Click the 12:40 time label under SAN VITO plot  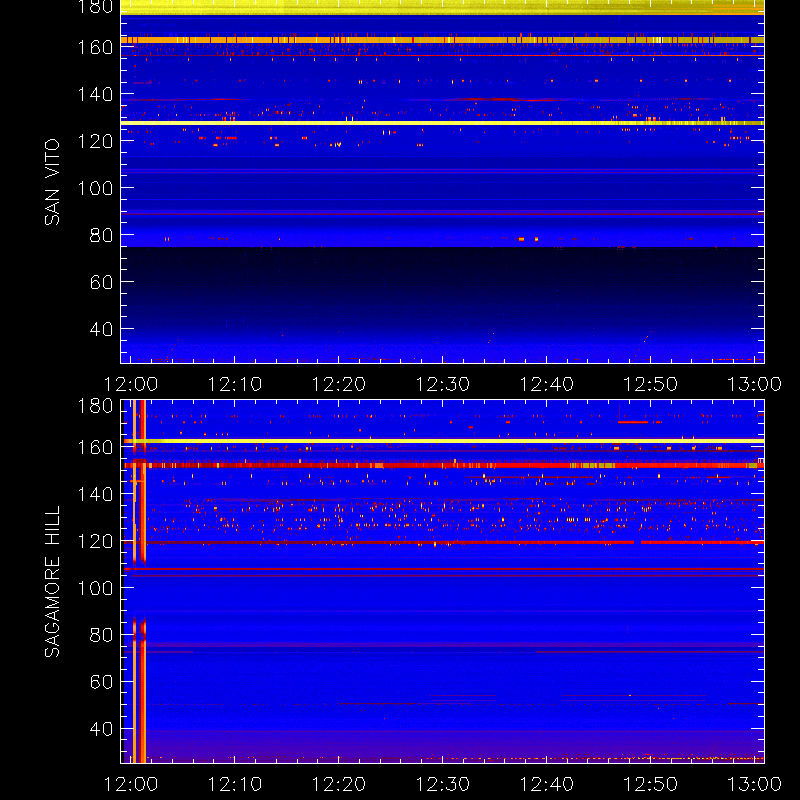(547, 384)
